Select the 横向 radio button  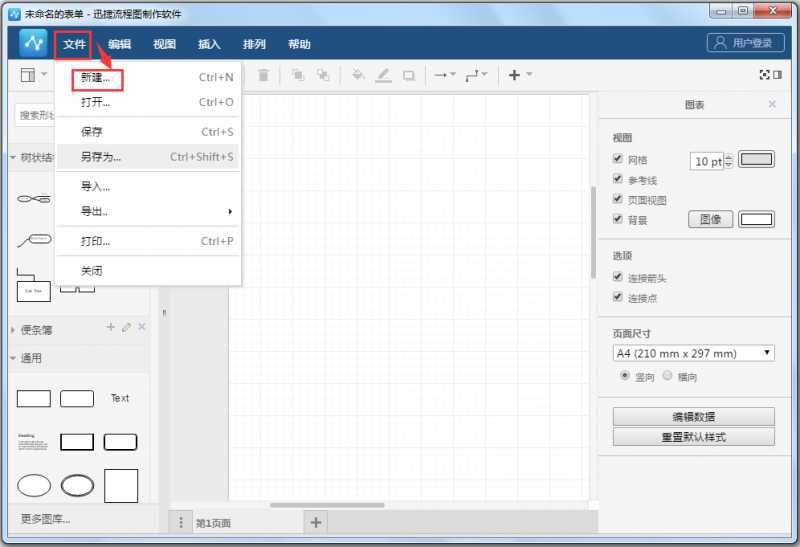coord(667,376)
